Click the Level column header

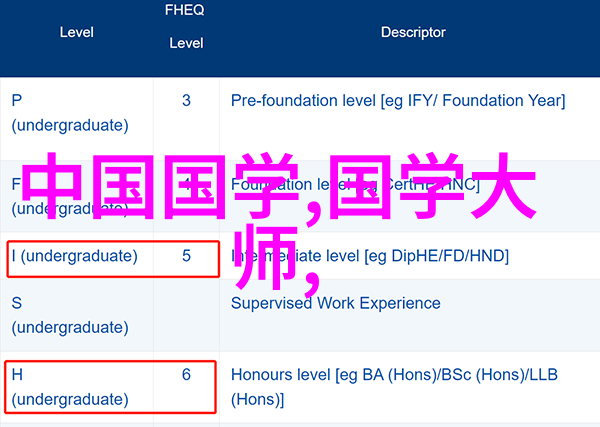pyautogui.click(x=77, y=32)
